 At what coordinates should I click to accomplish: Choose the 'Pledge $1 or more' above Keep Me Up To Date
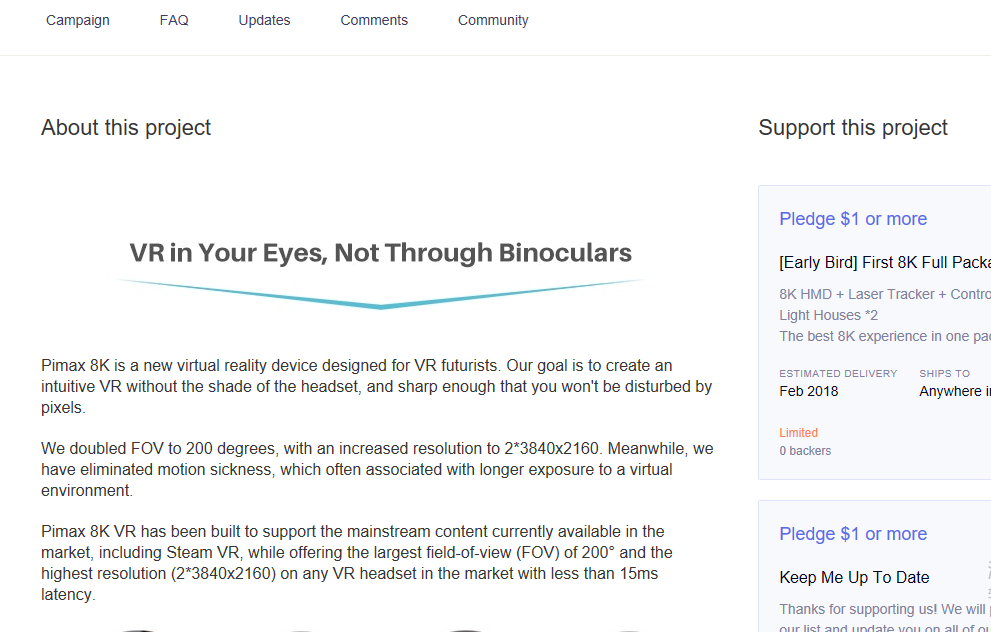click(853, 534)
